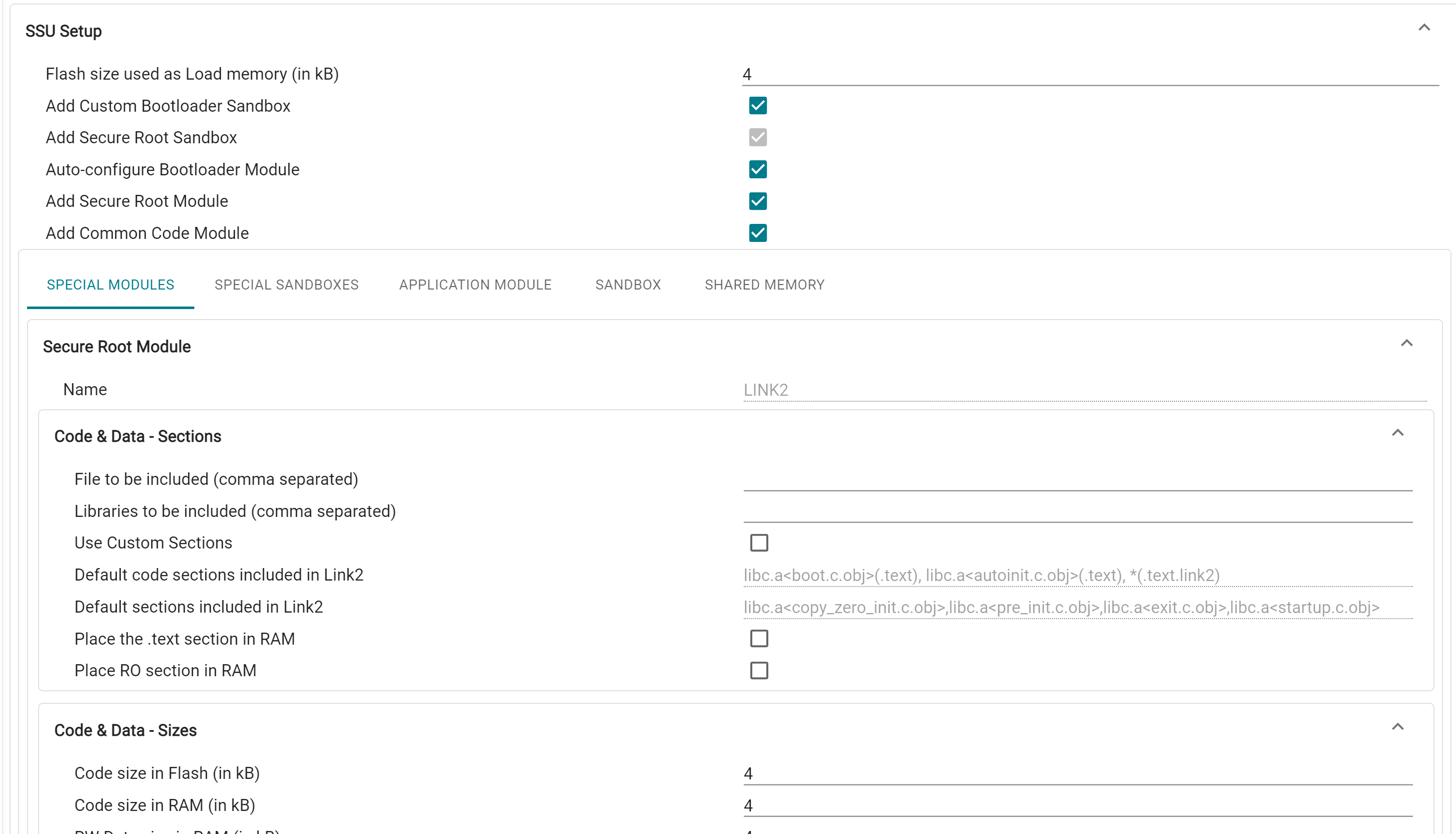1456x834 pixels.
Task: Enable Use Custom Sections
Action: (759, 542)
